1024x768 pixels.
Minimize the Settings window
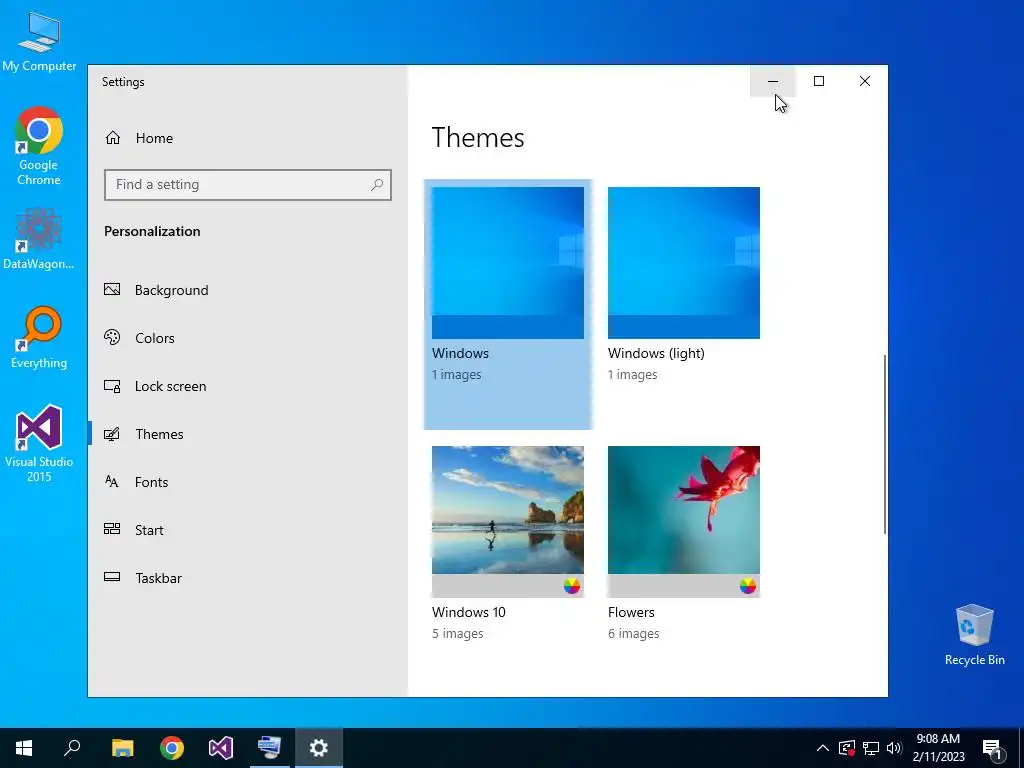pos(773,81)
